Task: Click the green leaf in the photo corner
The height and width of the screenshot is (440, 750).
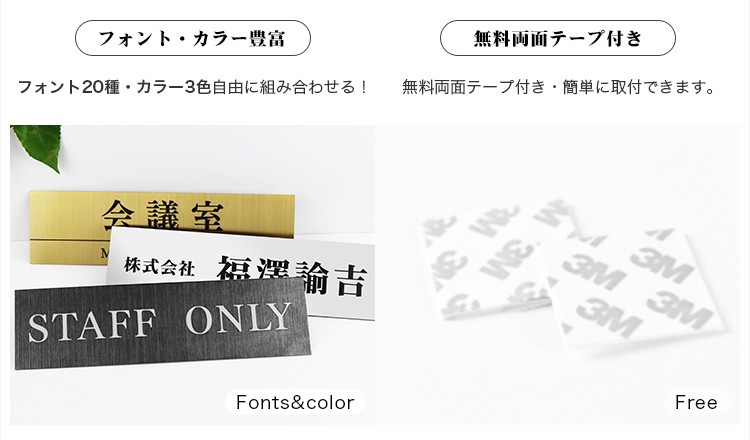Action: [x=37, y=146]
